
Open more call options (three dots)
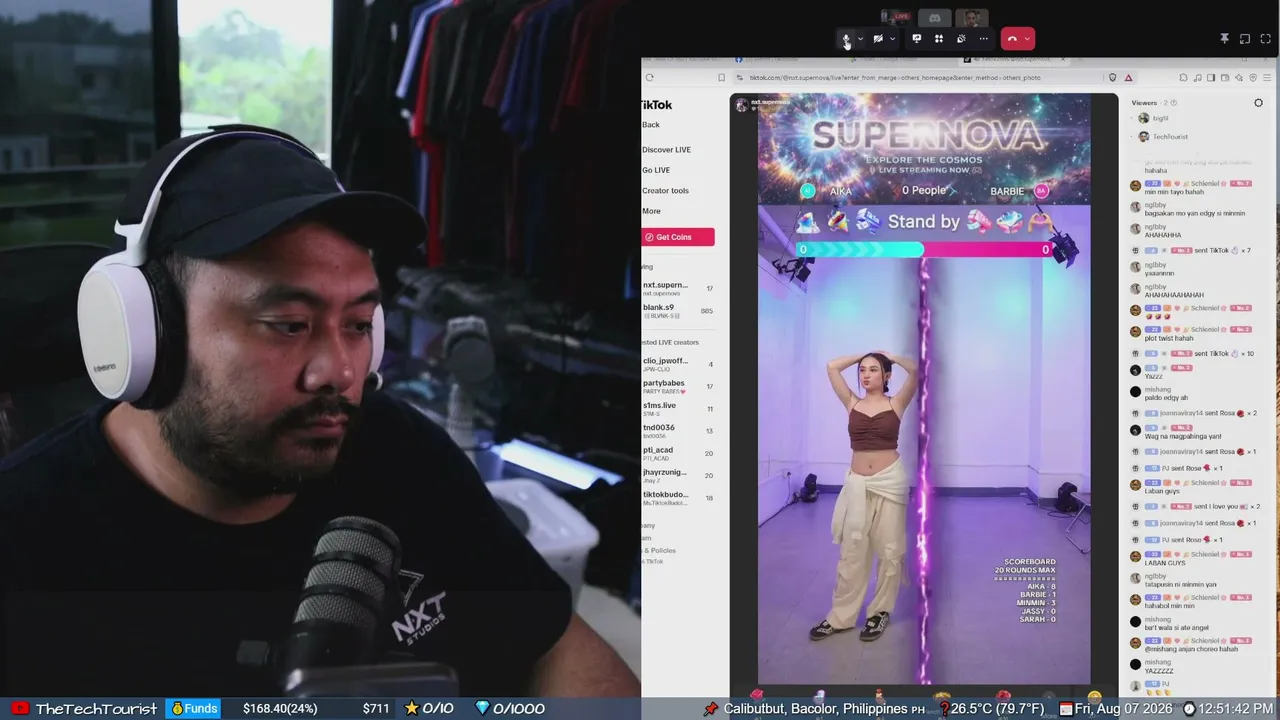984,39
